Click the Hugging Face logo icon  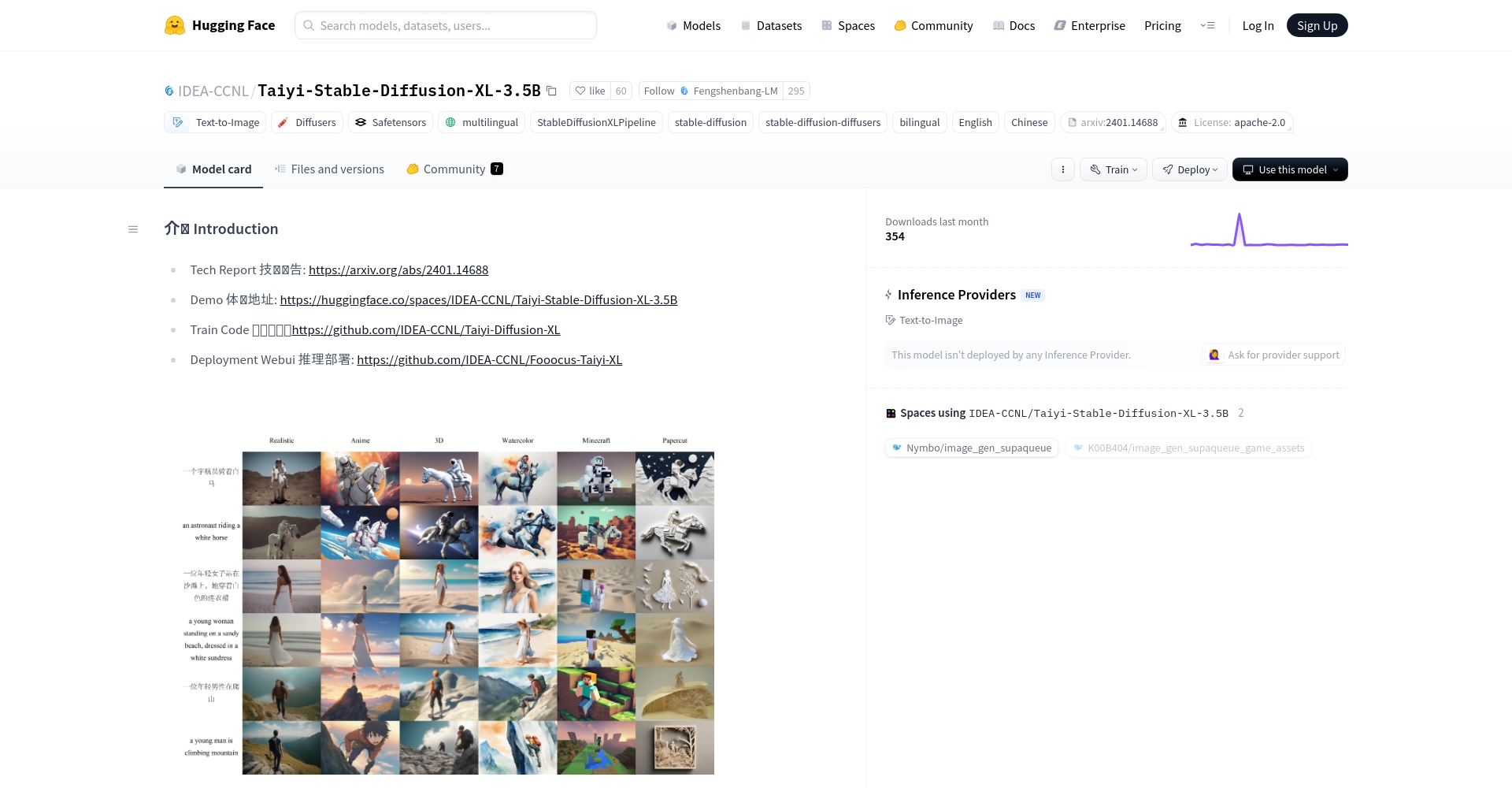pyautogui.click(x=174, y=25)
